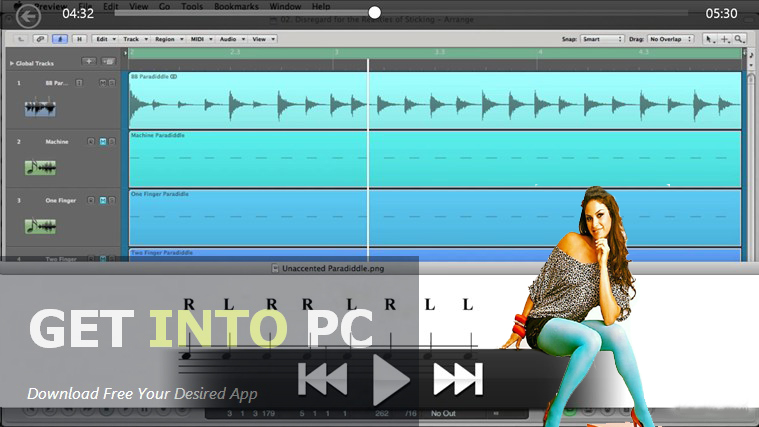Click the hierarchy-up arrow button in toolbar
This screenshot has width=759, height=427.
pyautogui.click(x=20, y=39)
